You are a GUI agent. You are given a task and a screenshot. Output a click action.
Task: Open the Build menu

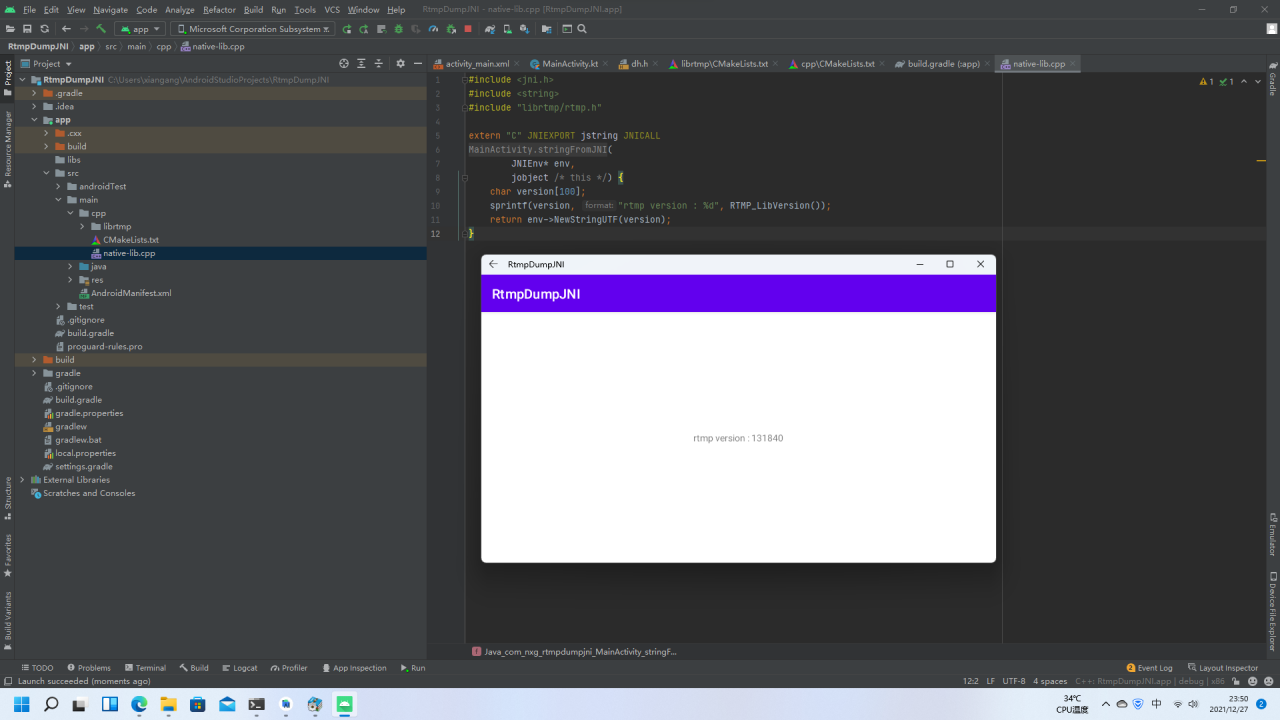pyautogui.click(x=253, y=9)
